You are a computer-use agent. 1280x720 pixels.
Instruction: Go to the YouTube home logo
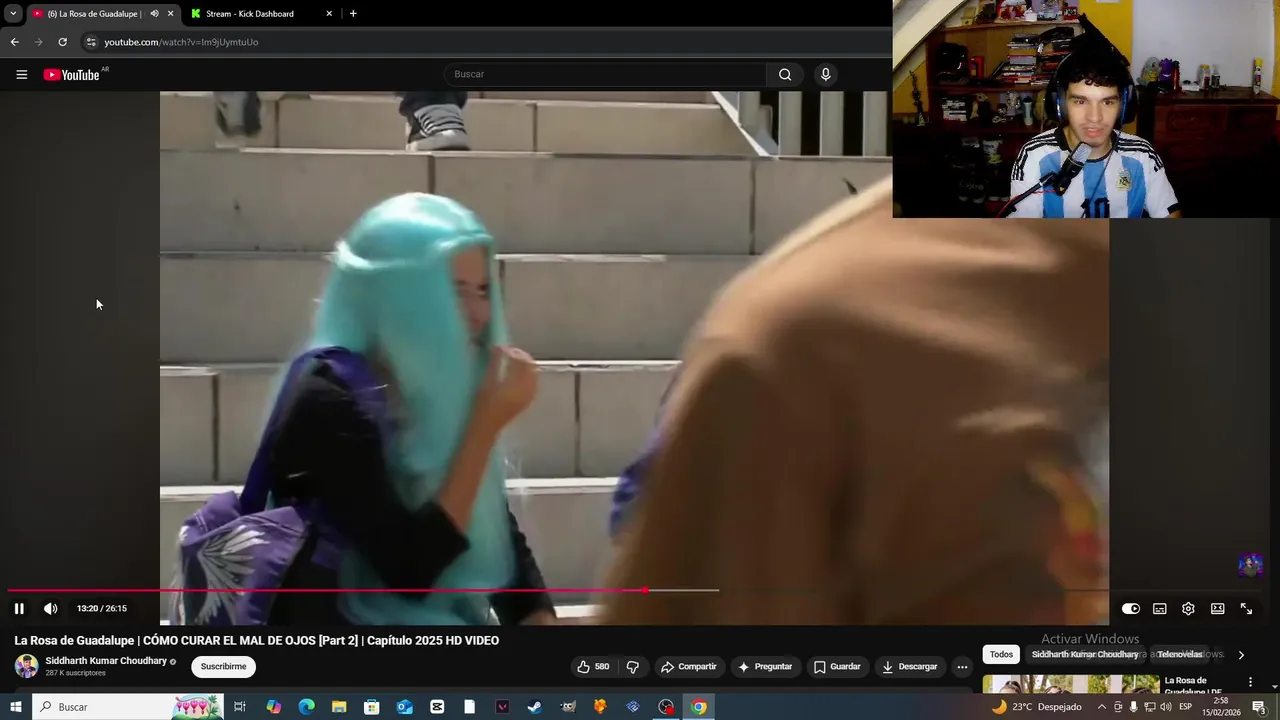[72, 74]
